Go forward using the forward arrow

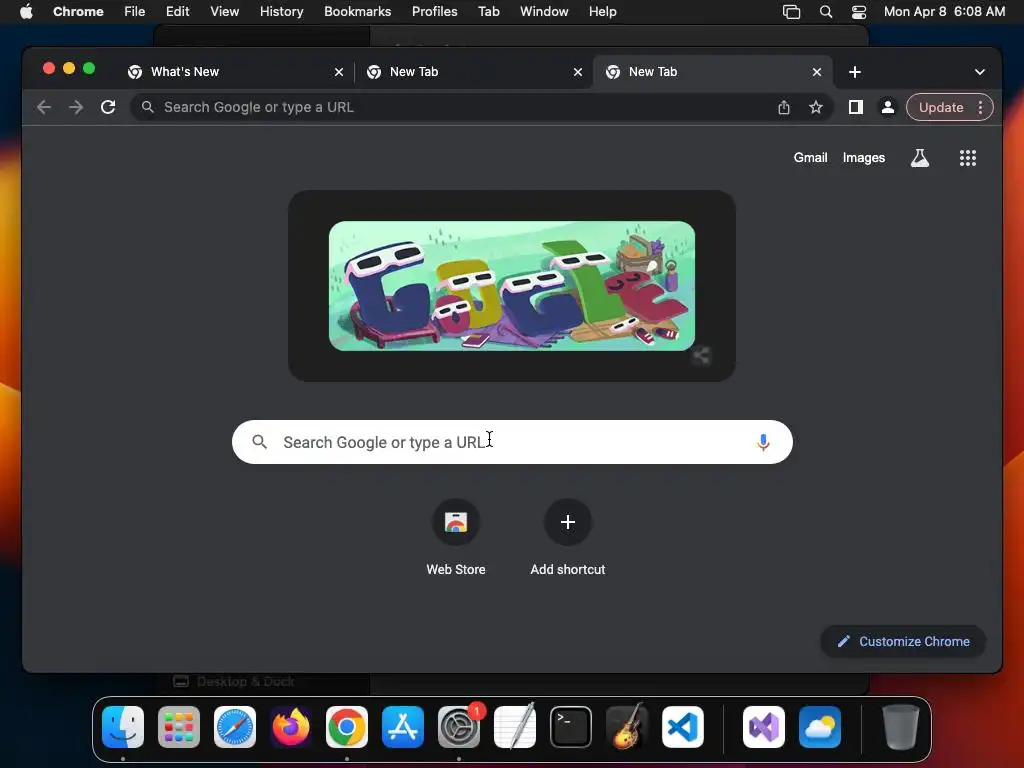point(76,107)
